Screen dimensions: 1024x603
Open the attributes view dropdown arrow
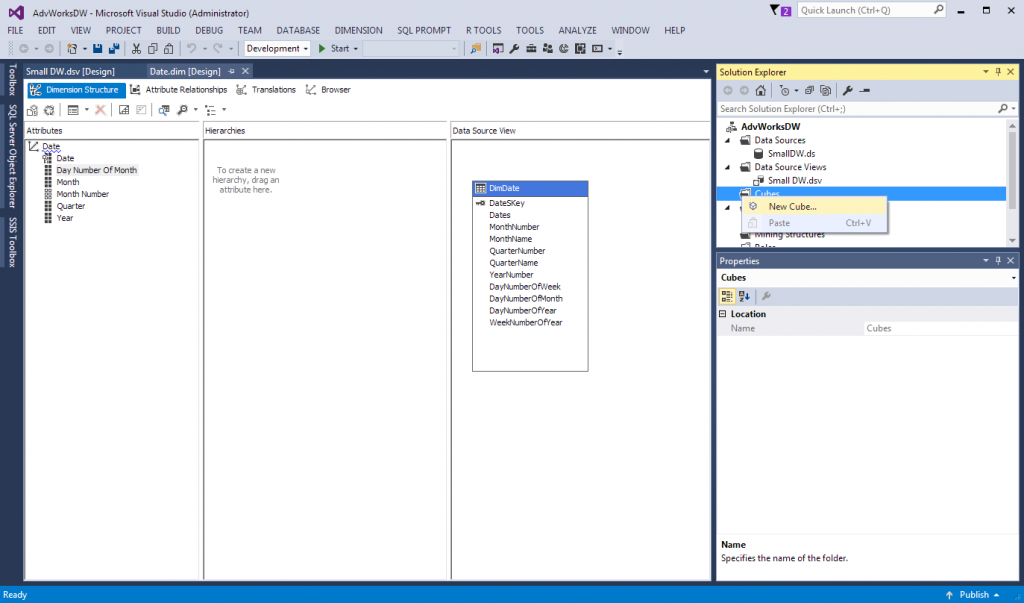[86, 110]
